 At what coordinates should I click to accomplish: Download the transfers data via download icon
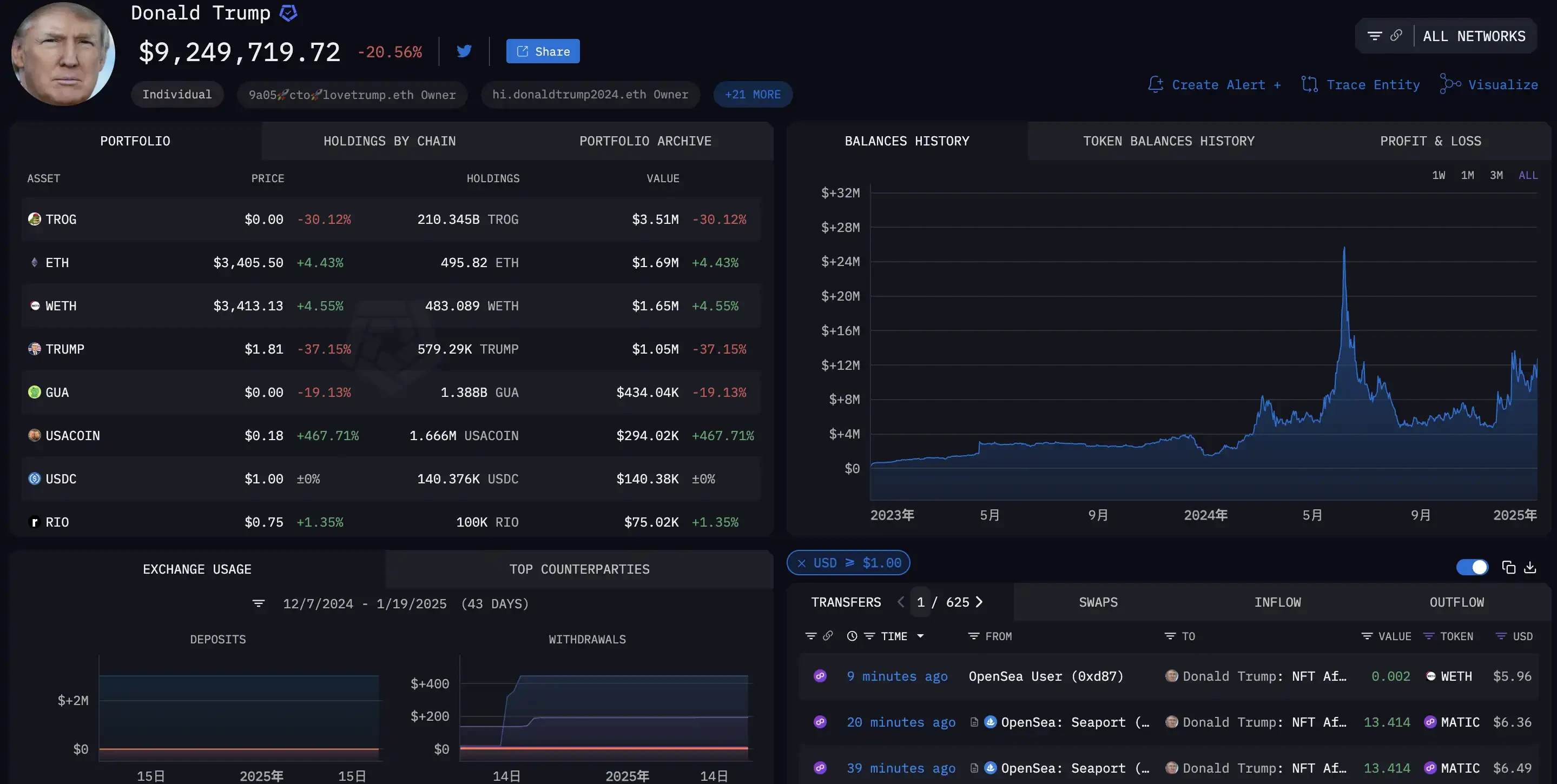(1531, 567)
